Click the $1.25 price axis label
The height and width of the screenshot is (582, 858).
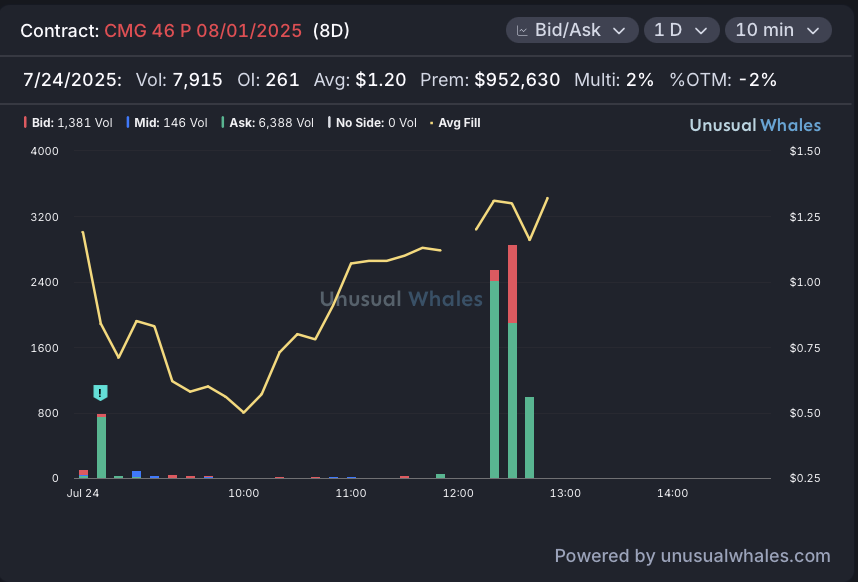pos(805,217)
